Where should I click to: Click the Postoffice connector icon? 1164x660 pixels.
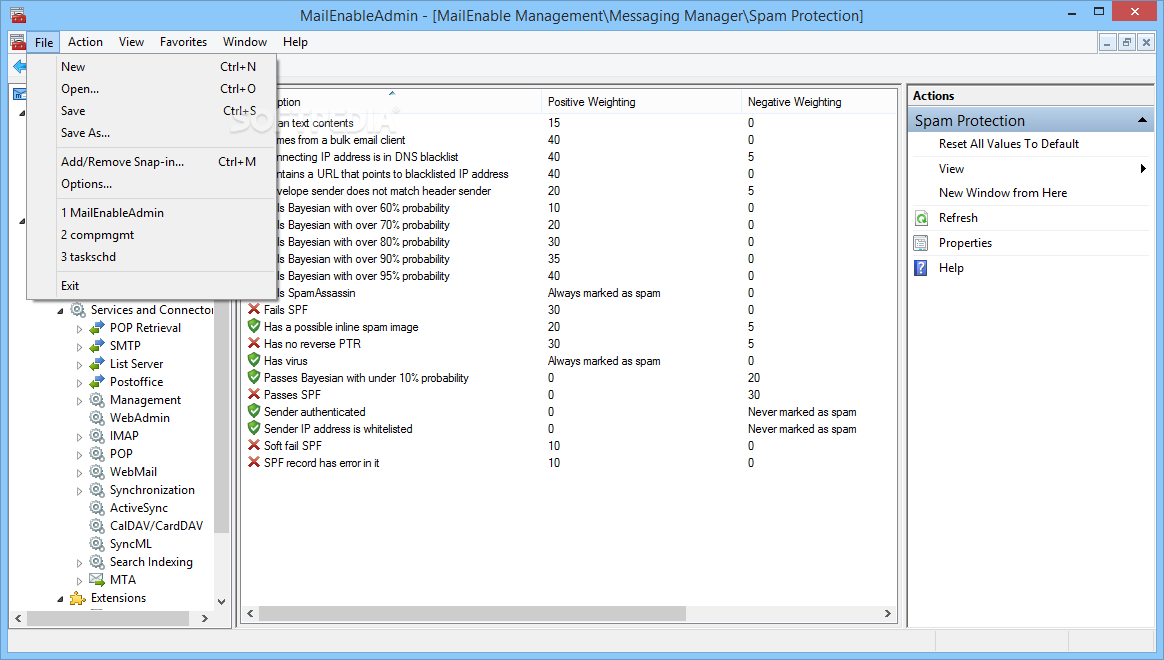[97, 382]
